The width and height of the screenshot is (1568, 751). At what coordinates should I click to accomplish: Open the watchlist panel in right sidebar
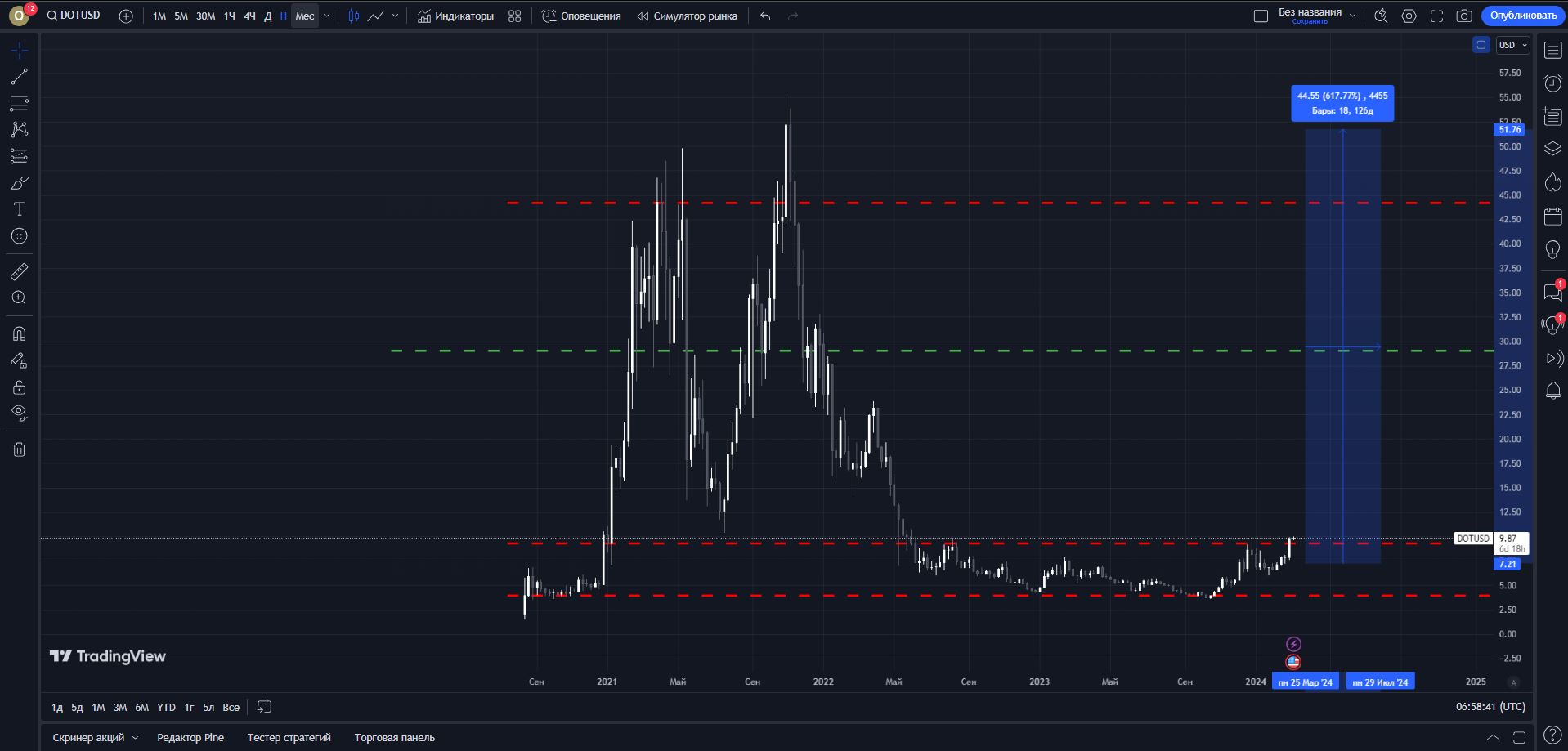point(1552,51)
